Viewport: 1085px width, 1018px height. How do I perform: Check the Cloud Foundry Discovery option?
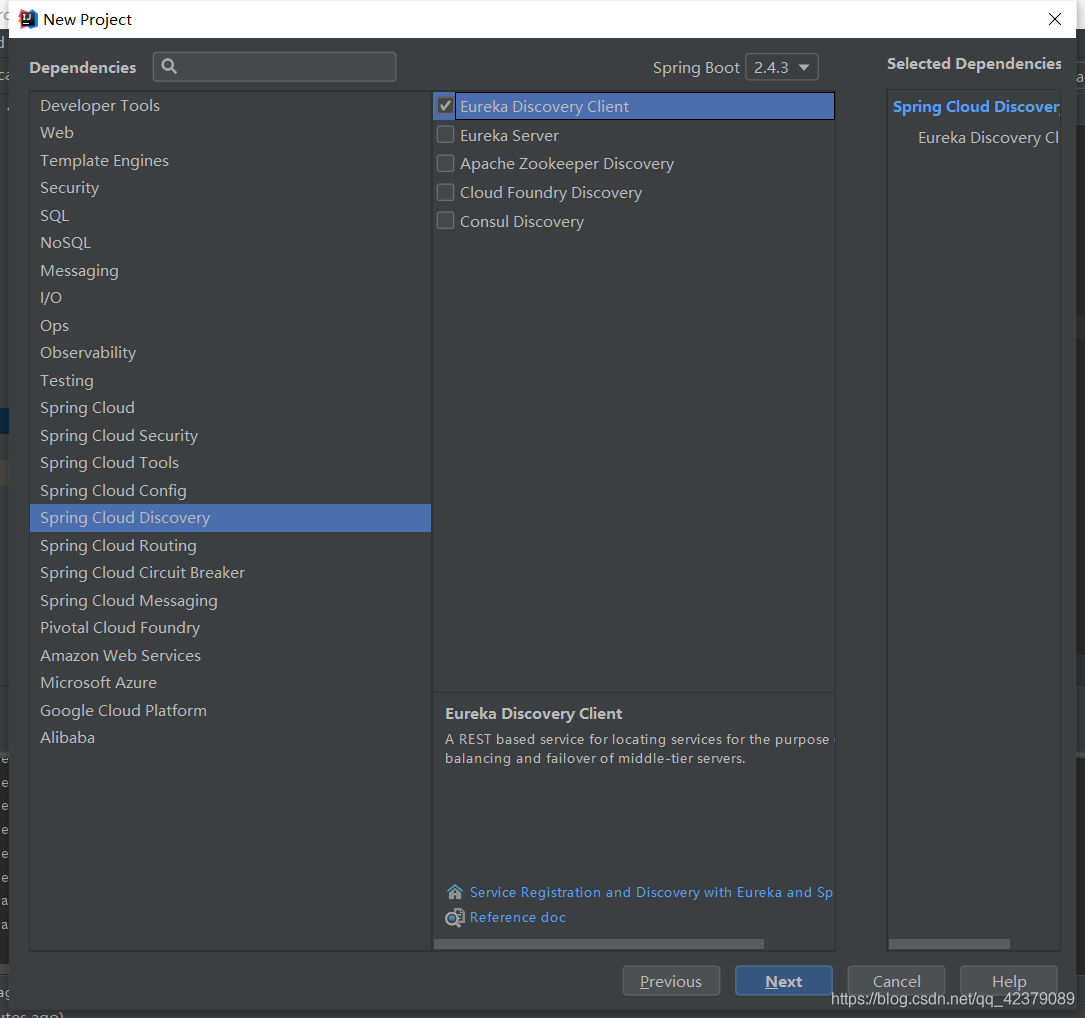446,192
